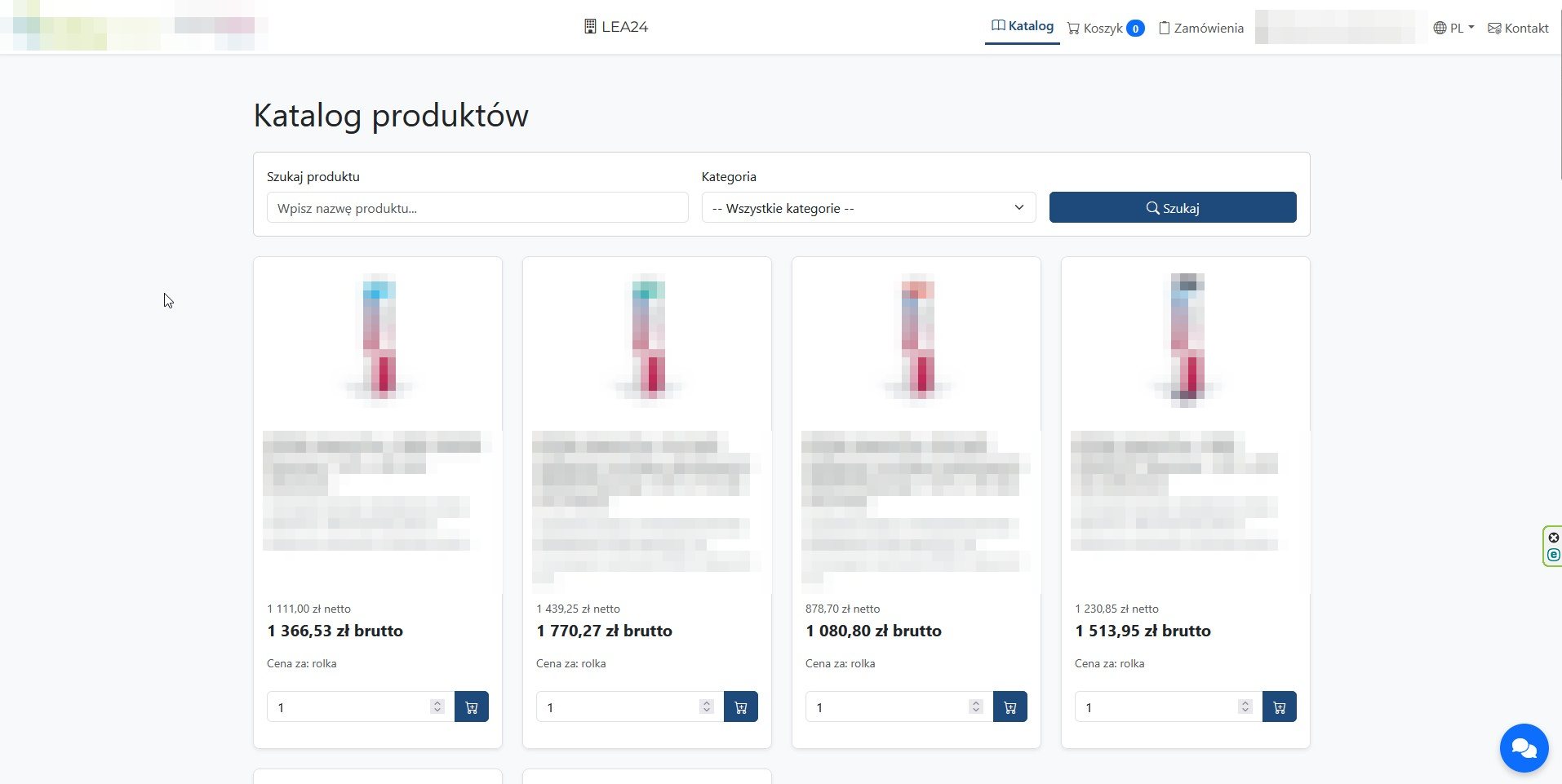Click the LEA24 brand link
The width and height of the screenshot is (1562, 784).
616,27
